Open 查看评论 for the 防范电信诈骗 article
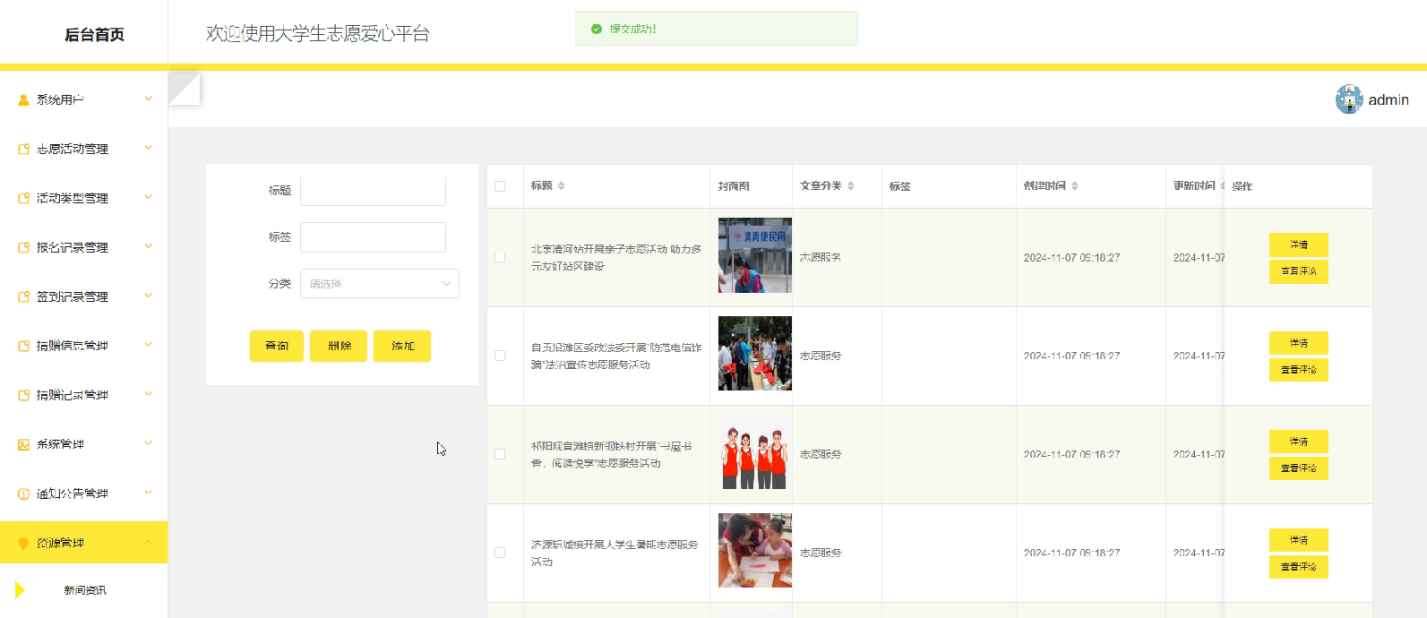The height and width of the screenshot is (618, 1427). [x=1298, y=370]
